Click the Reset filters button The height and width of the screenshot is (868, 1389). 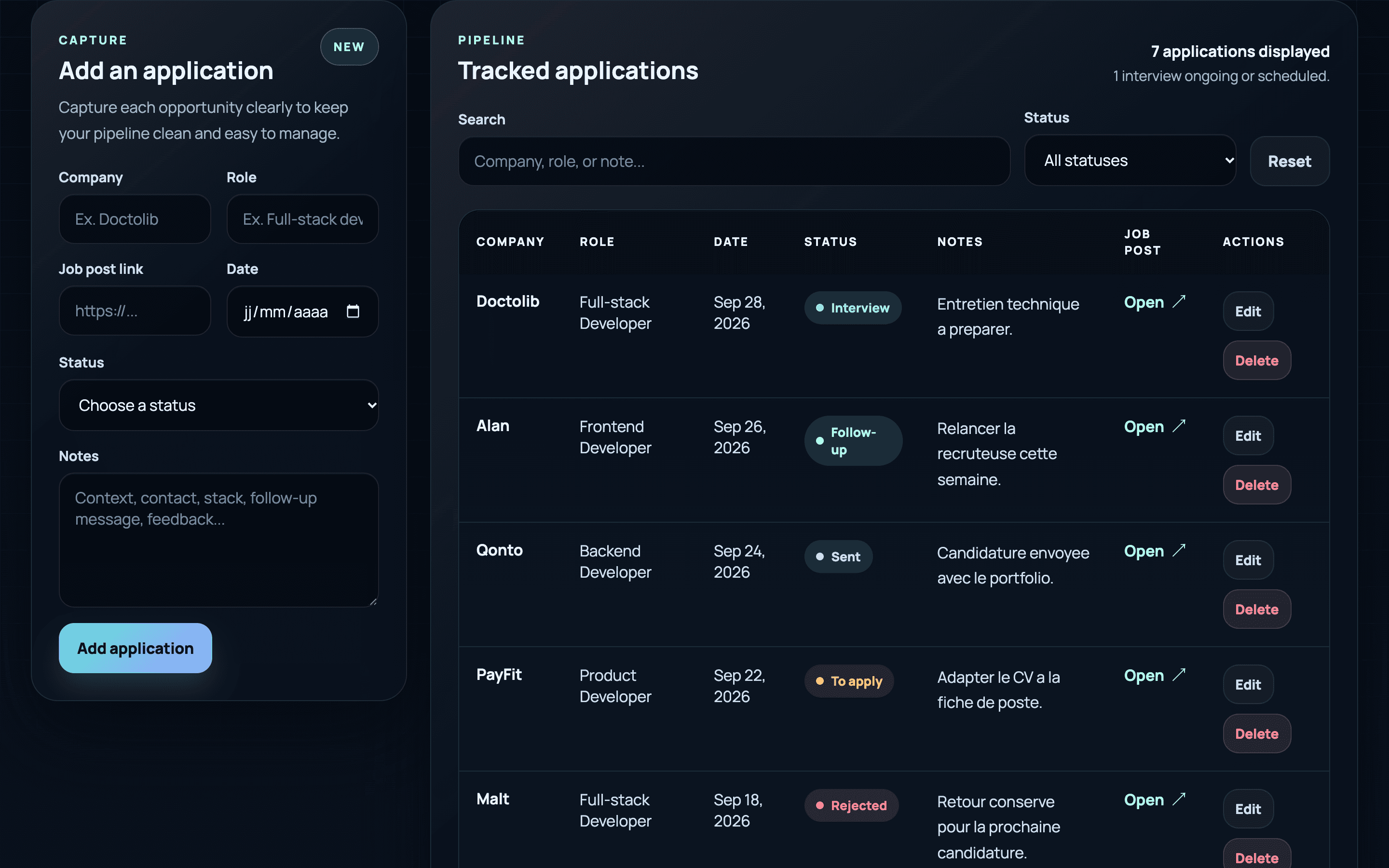click(1290, 162)
